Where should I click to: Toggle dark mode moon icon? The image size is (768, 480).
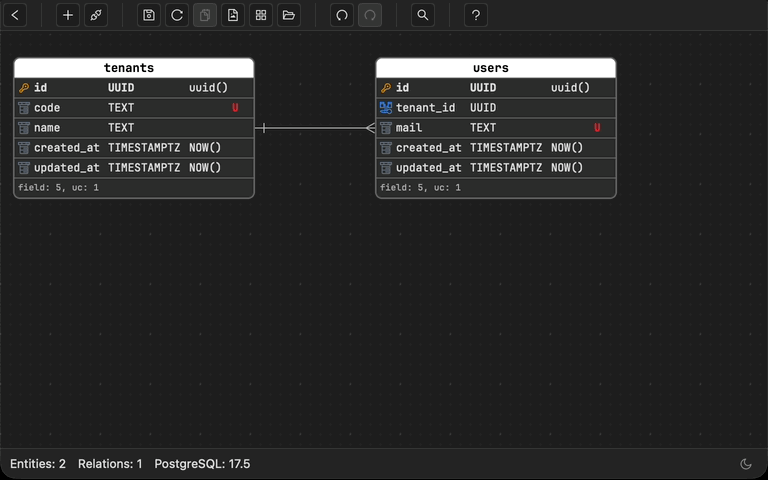point(746,464)
